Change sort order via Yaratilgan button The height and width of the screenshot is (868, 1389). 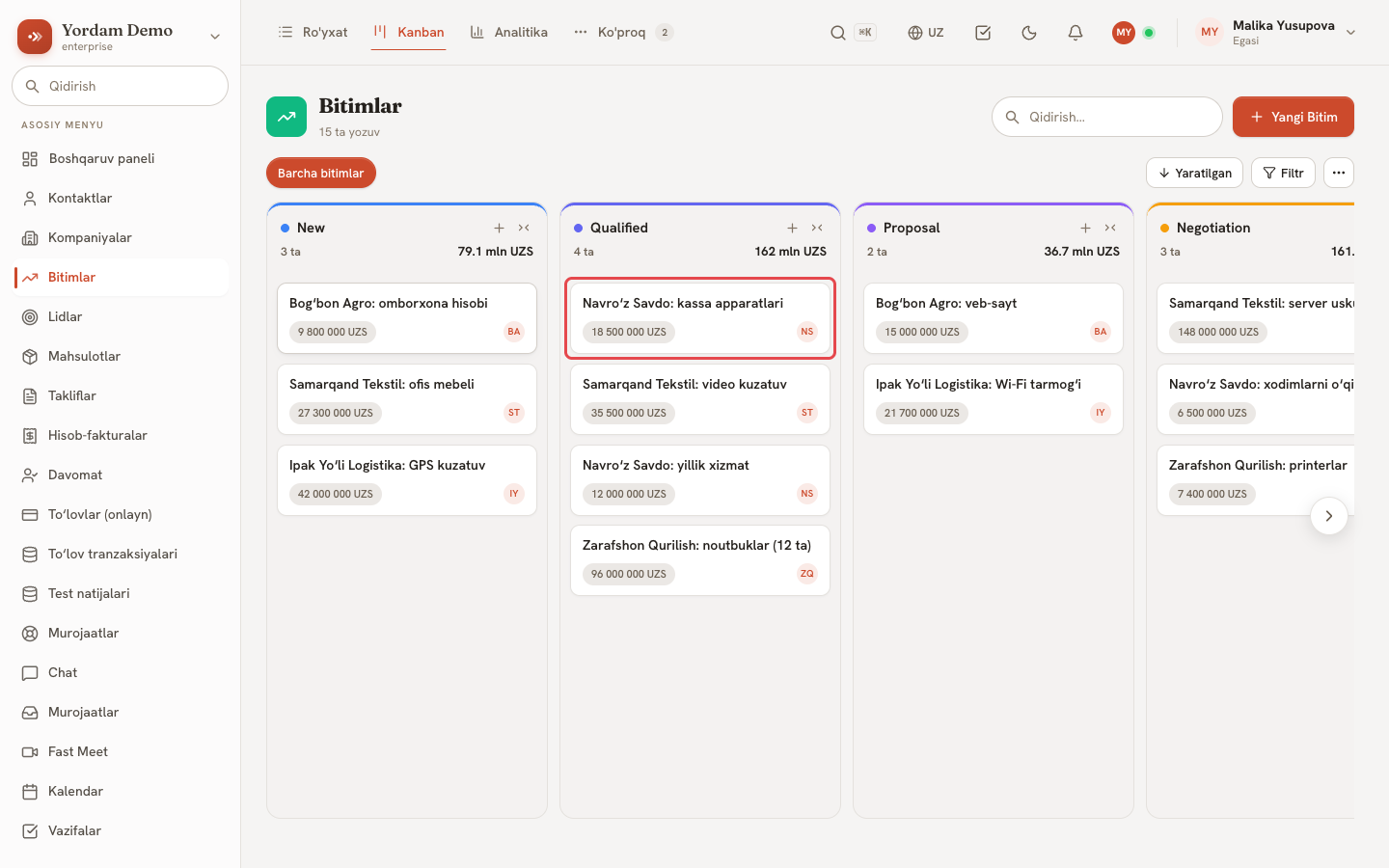point(1194,173)
